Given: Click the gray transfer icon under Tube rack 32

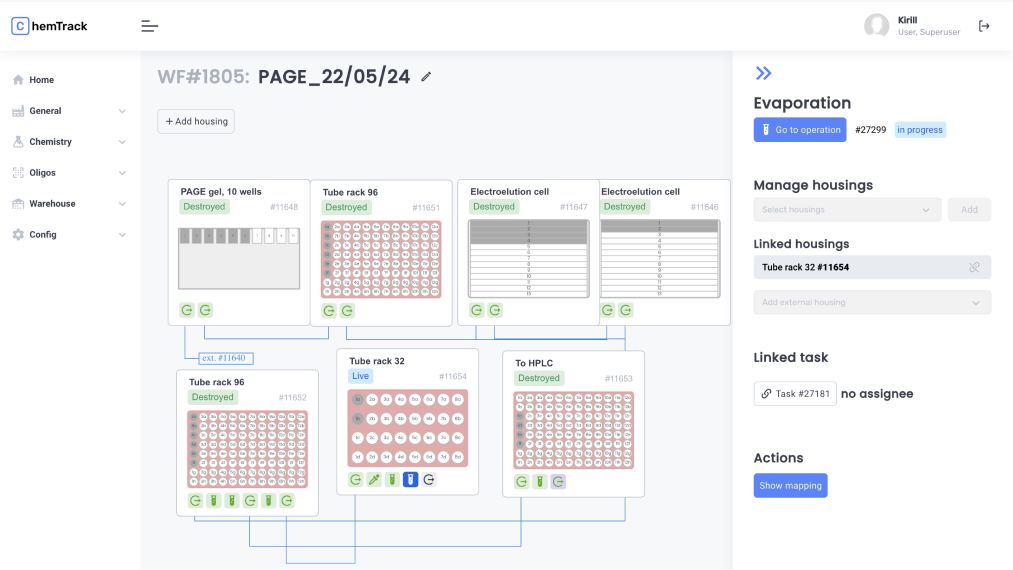Looking at the screenshot, I should tap(429, 480).
